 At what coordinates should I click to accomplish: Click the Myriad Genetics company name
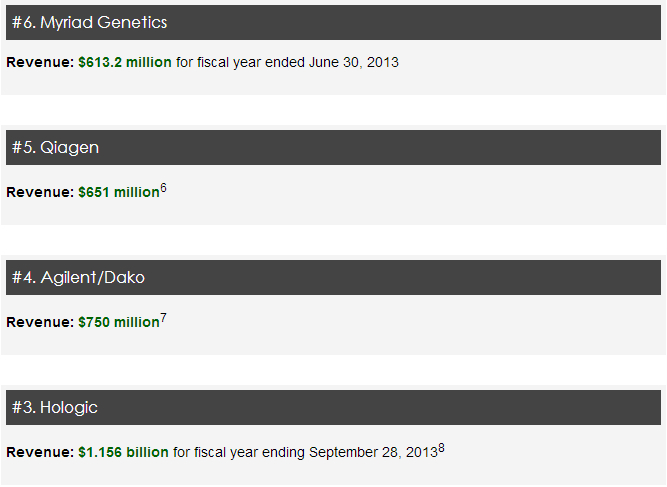104,23
